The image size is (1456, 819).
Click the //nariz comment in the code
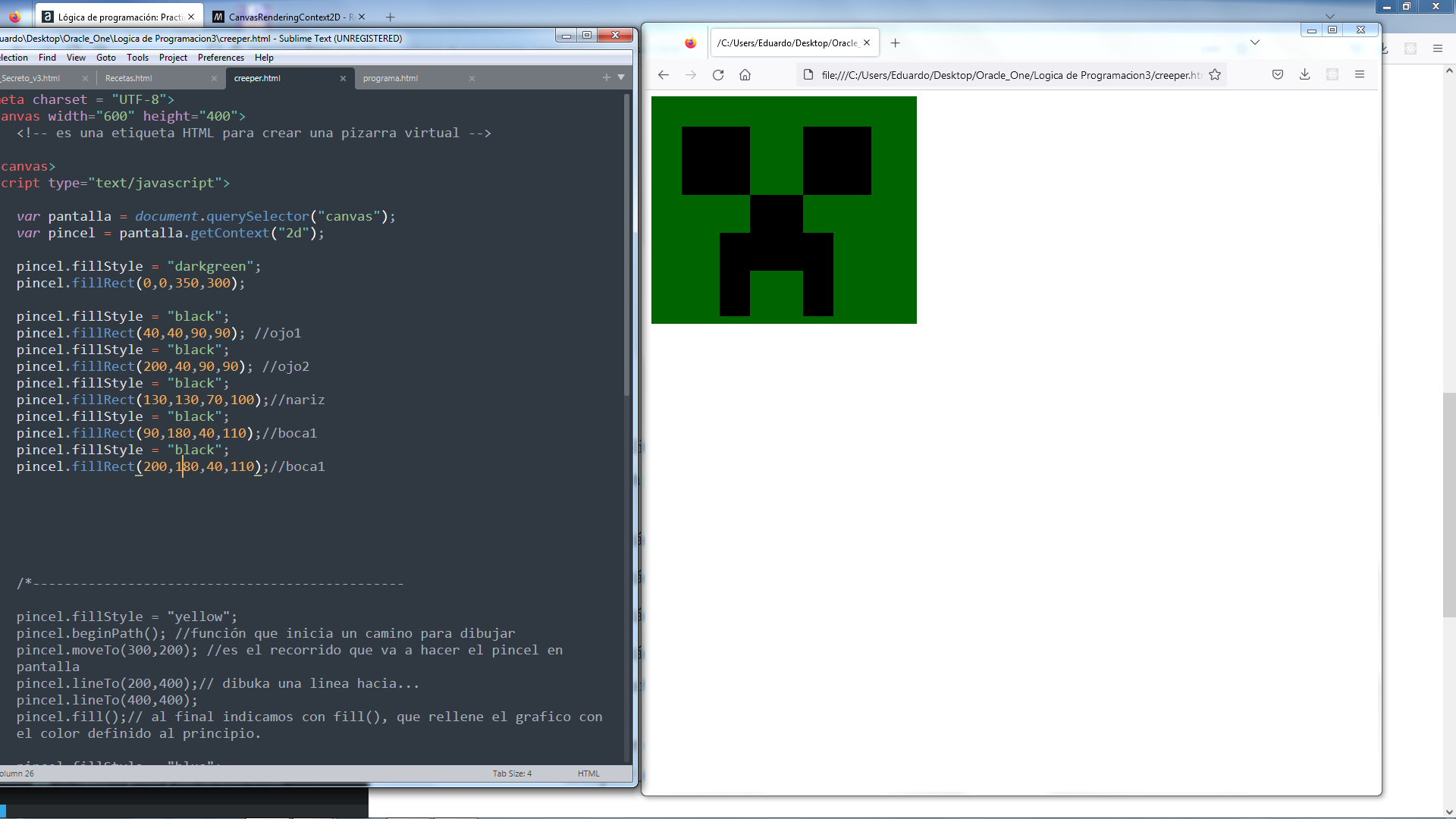click(297, 400)
